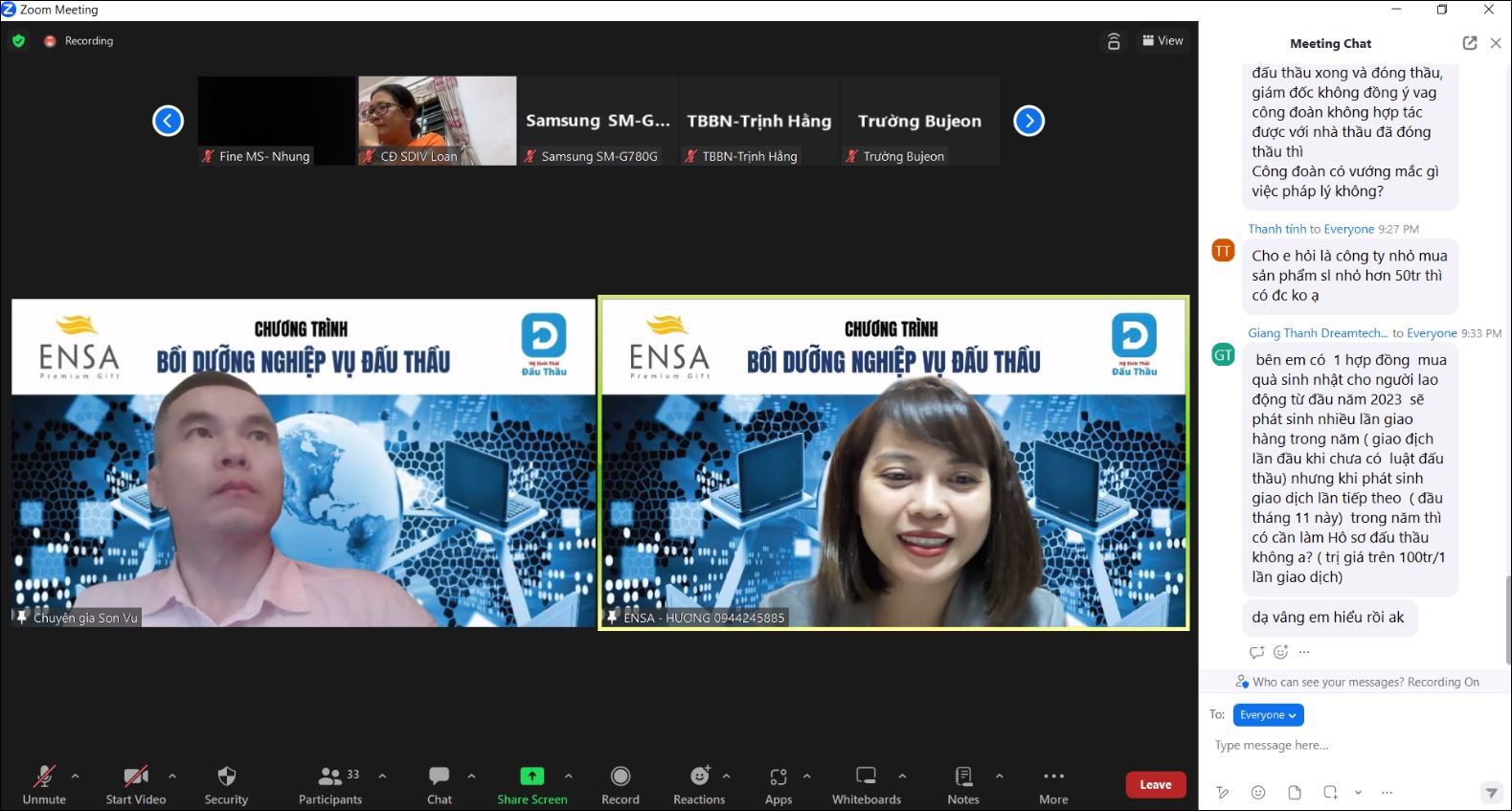The width and height of the screenshot is (1512, 811).
Task: Select Fine MS- Nhung video tile
Action: coord(276,121)
